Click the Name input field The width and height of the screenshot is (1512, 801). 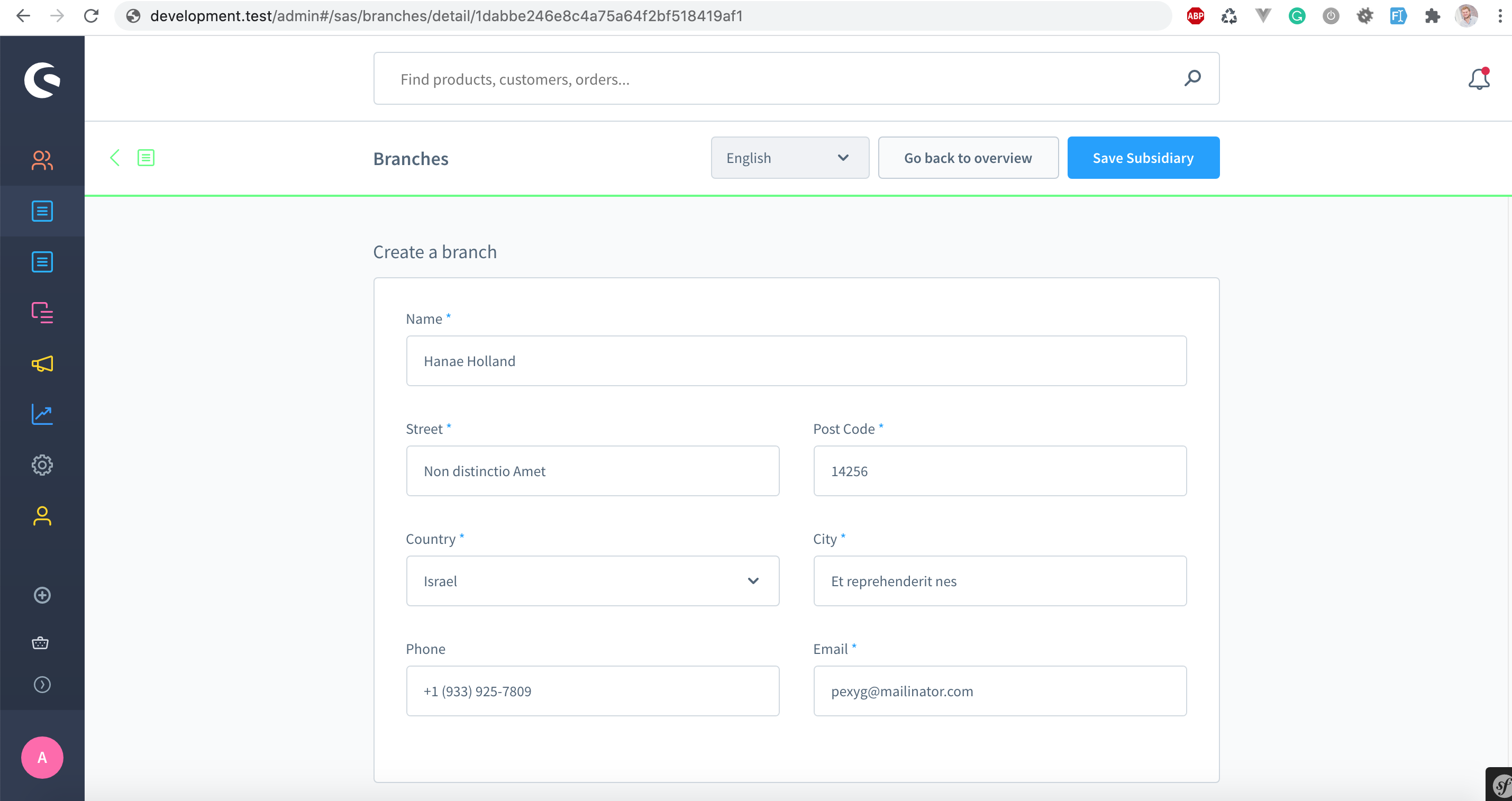(x=796, y=361)
